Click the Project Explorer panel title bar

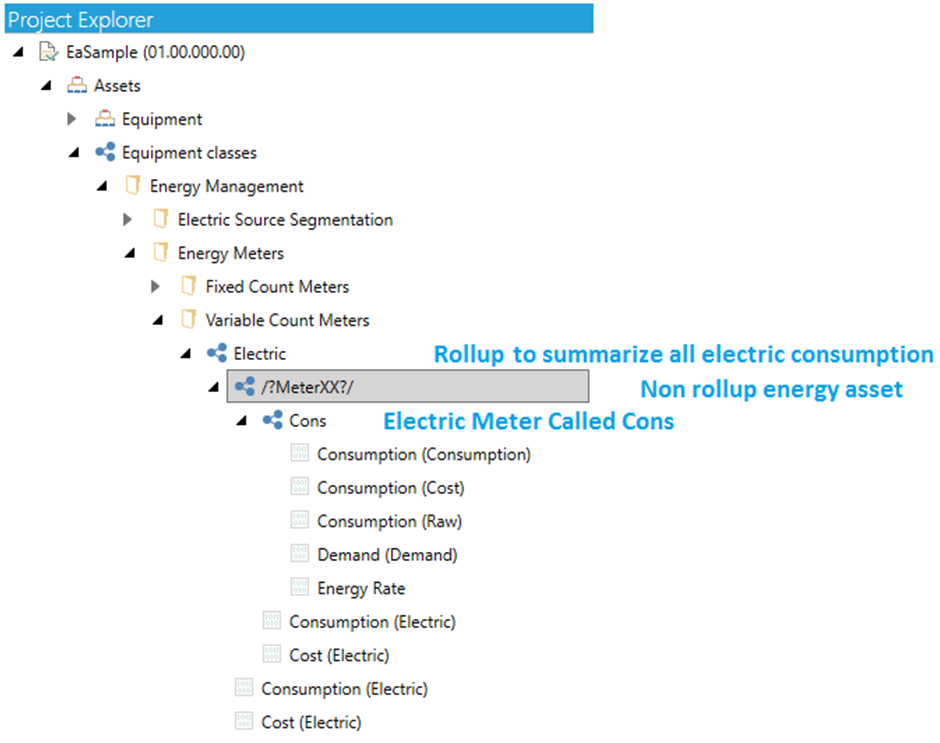pyautogui.click(x=299, y=19)
